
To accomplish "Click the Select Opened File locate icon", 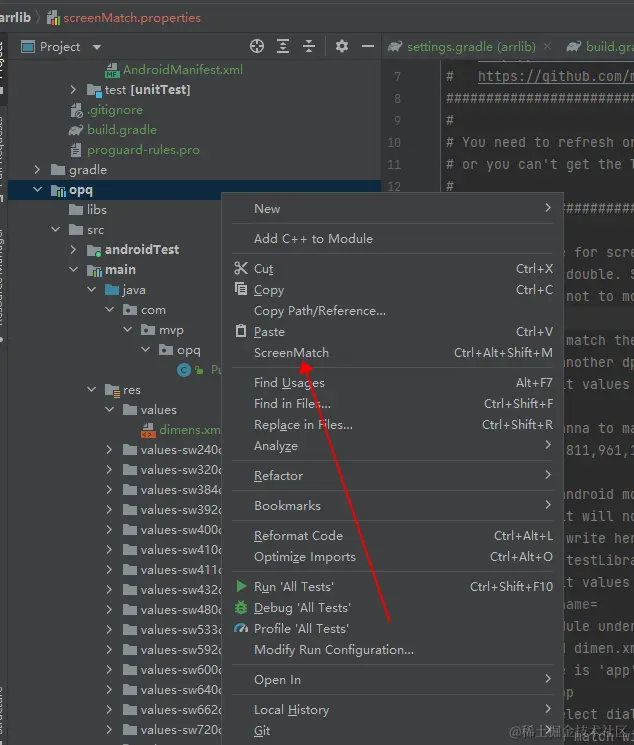I will coord(257,47).
